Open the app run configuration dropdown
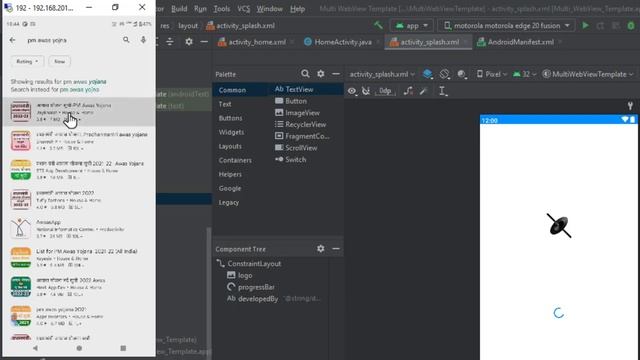Screen dimensions: 640x360 (x=411, y=25)
